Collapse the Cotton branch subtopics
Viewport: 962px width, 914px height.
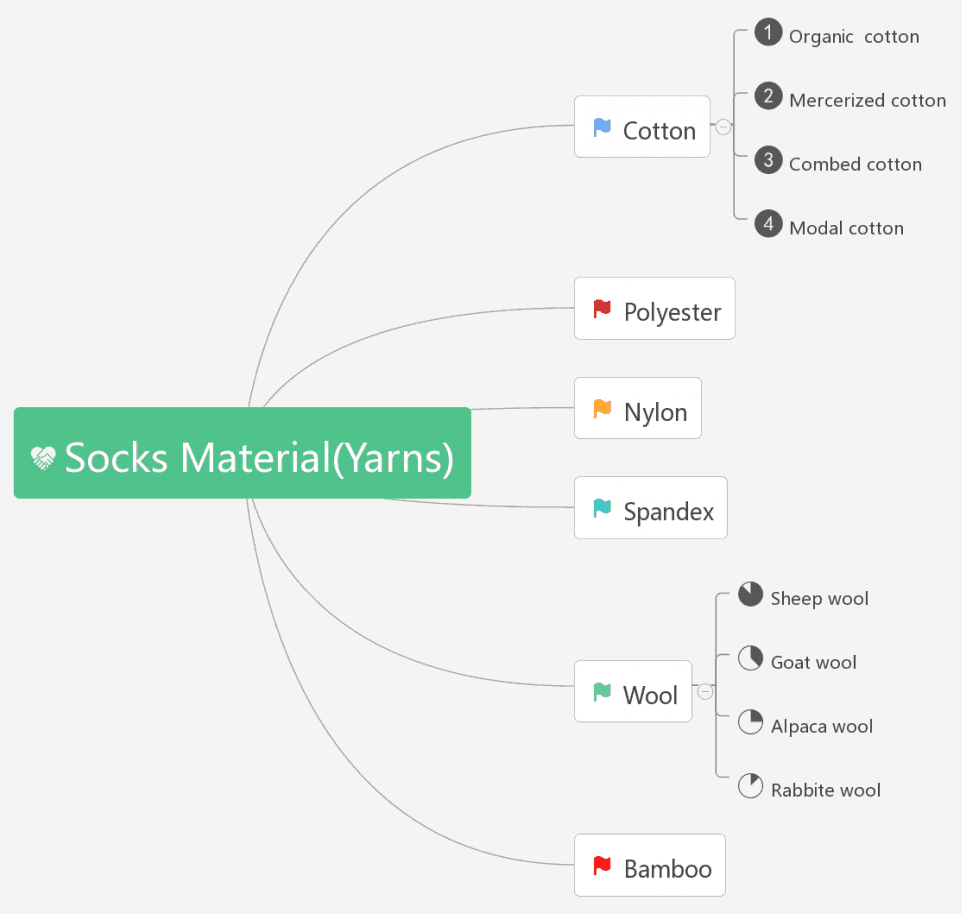[x=723, y=127]
